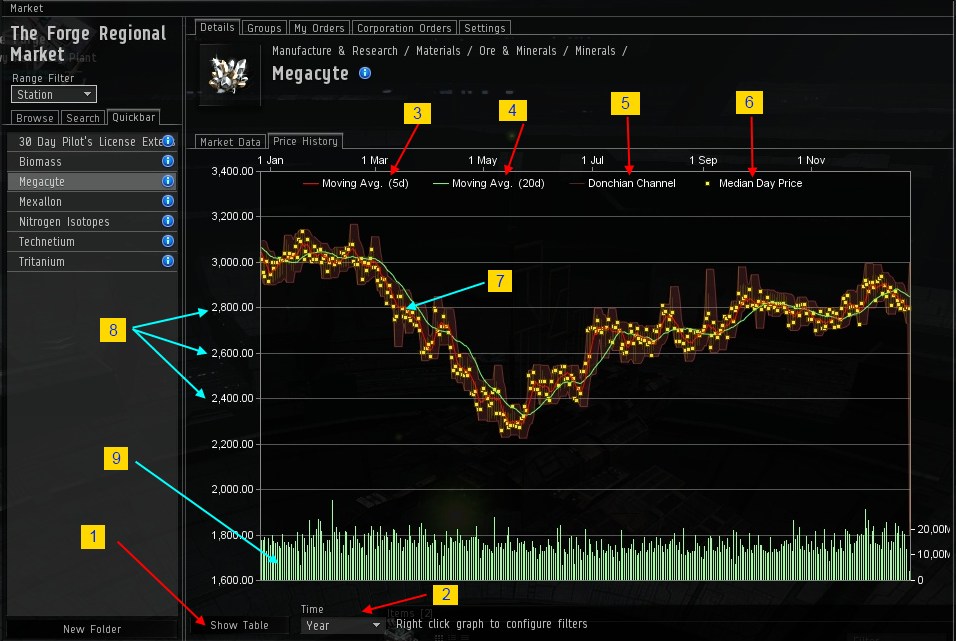Click Megacyte info icon in quickbar list
The height and width of the screenshot is (641, 956).
point(168,181)
